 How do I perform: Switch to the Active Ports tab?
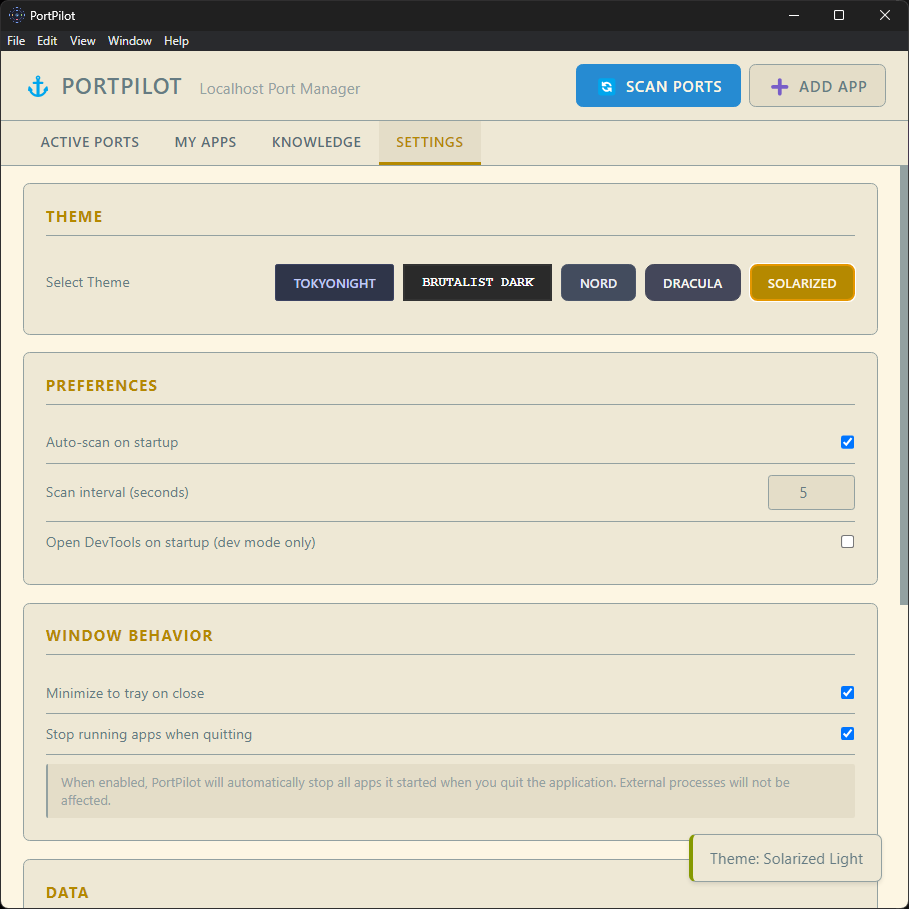(x=89, y=142)
